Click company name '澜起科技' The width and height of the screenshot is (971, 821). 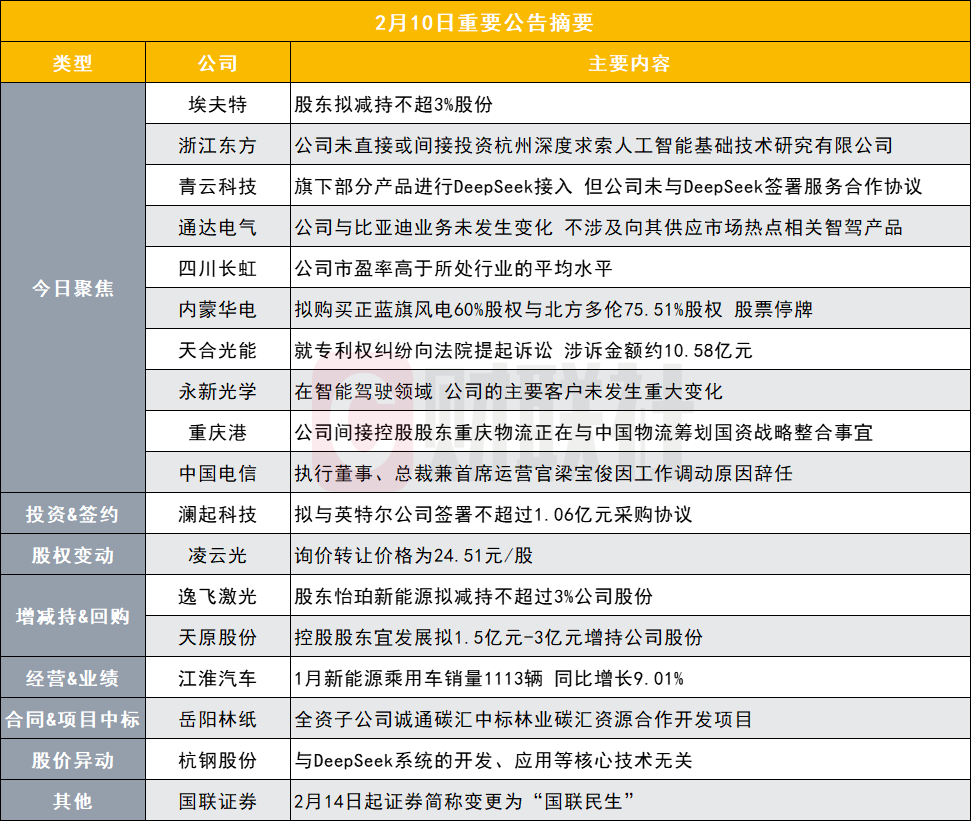[x=217, y=514]
